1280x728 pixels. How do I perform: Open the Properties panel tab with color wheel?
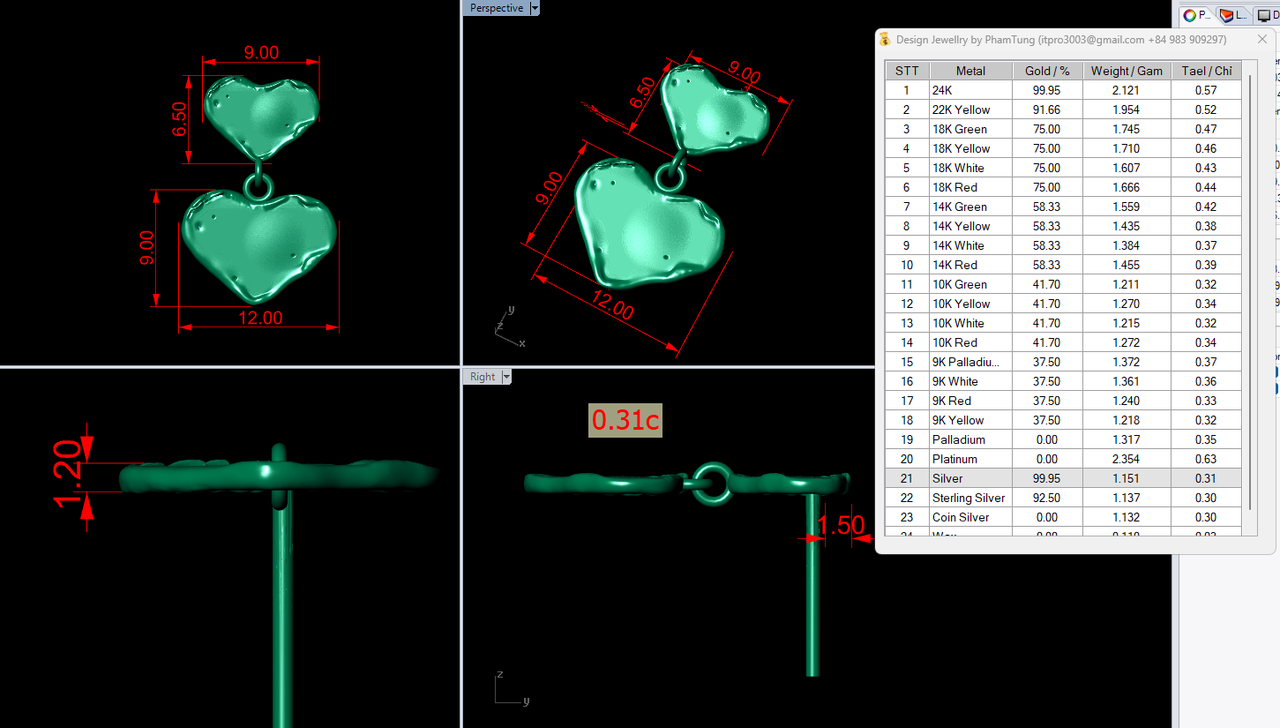click(x=1196, y=15)
